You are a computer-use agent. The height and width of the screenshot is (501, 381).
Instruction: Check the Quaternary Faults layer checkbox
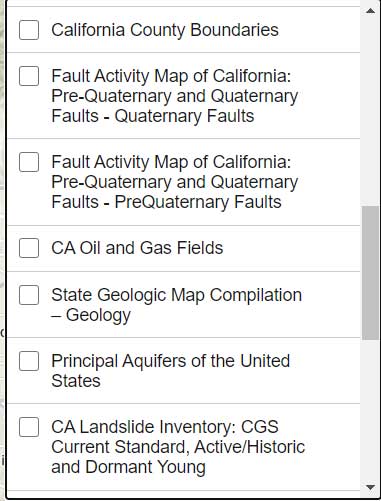[x=29, y=76]
